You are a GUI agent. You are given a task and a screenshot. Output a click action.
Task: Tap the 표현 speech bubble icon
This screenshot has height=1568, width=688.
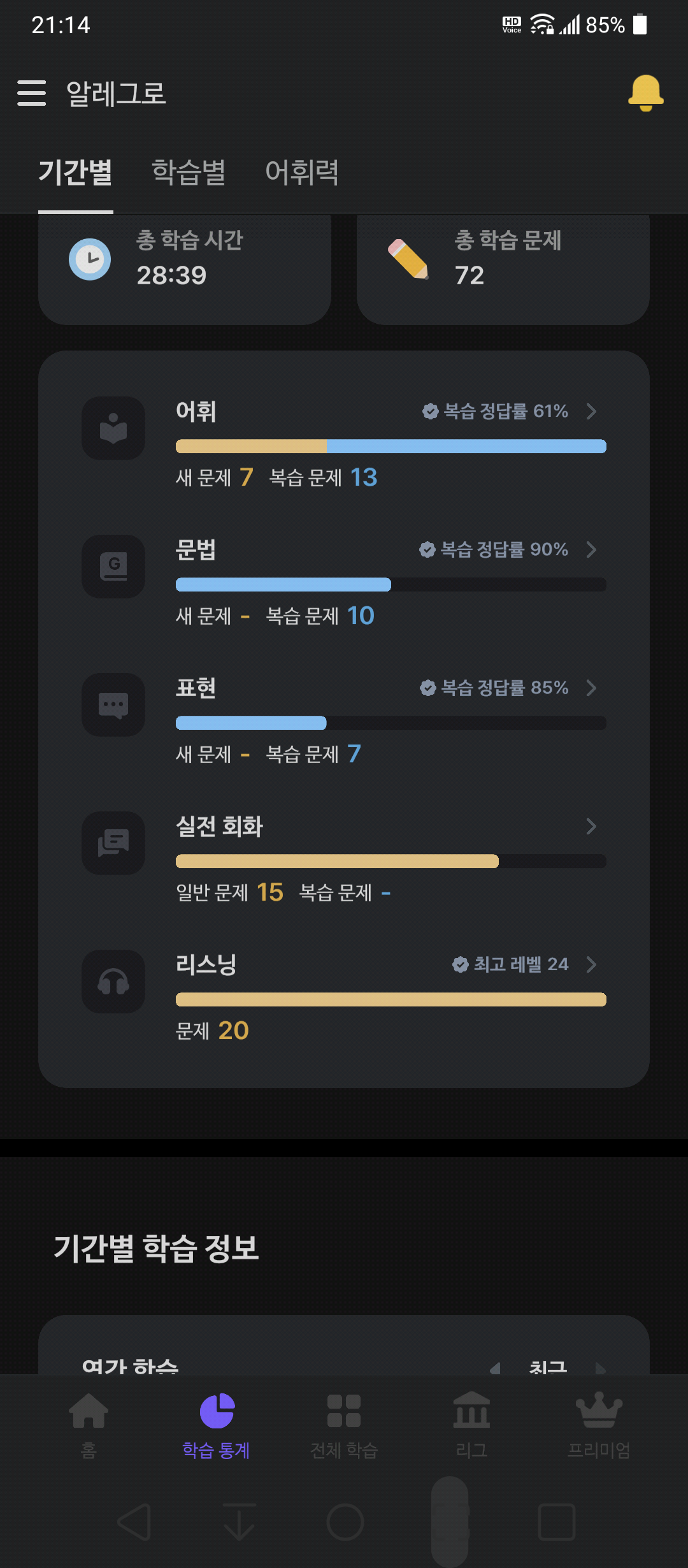pos(113,705)
